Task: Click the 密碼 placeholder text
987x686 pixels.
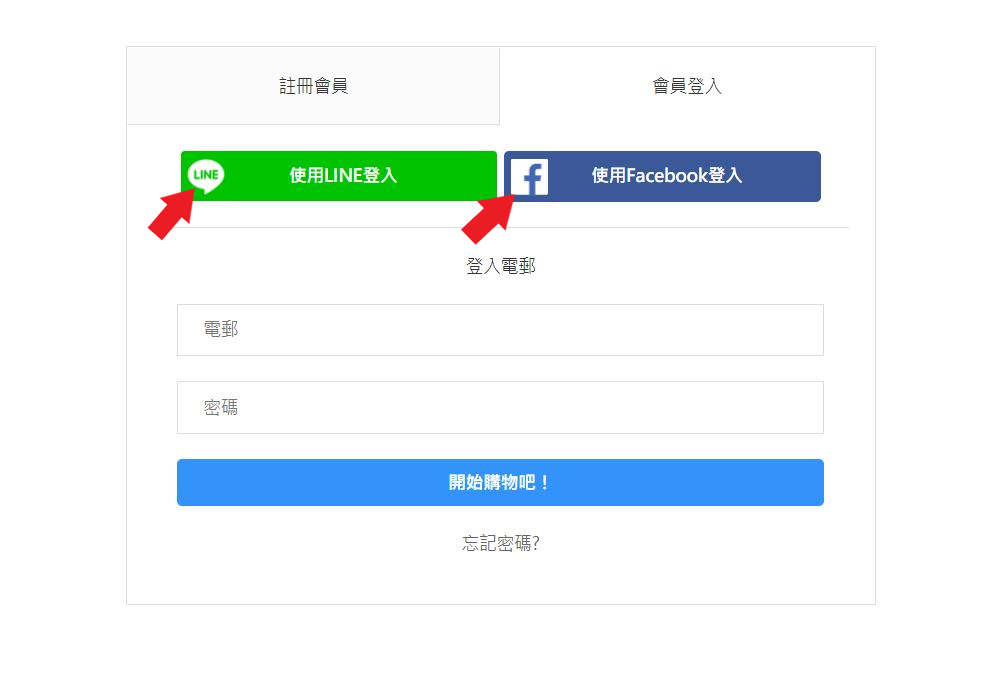Action: click(221, 407)
